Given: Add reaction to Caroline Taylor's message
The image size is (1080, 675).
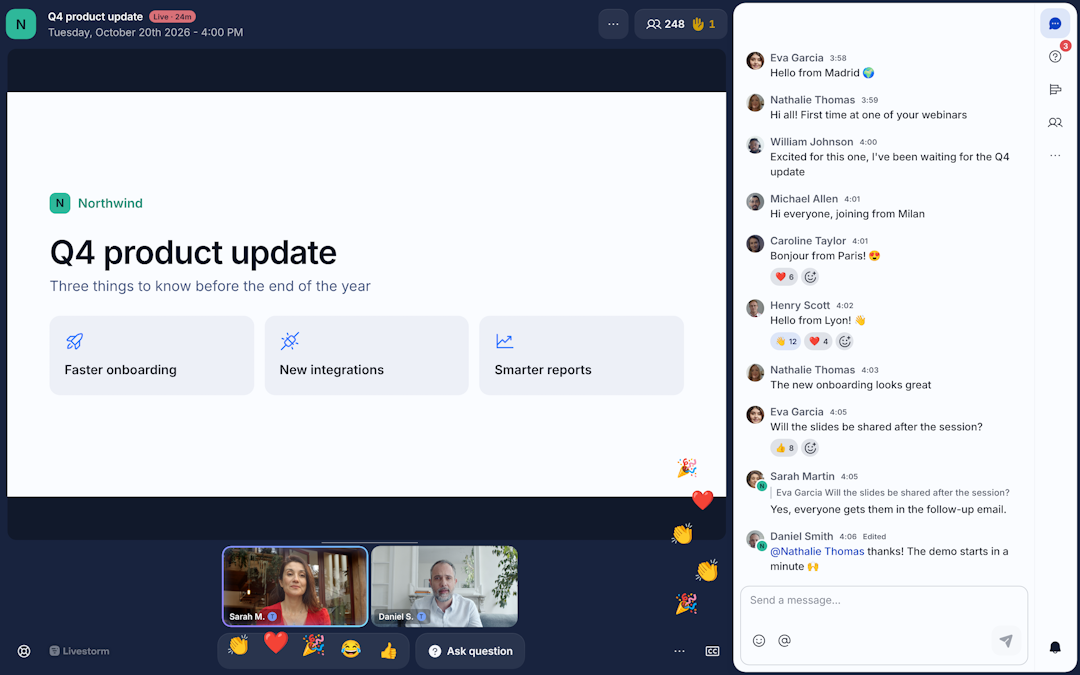Looking at the screenshot, I should pos(810,277).
